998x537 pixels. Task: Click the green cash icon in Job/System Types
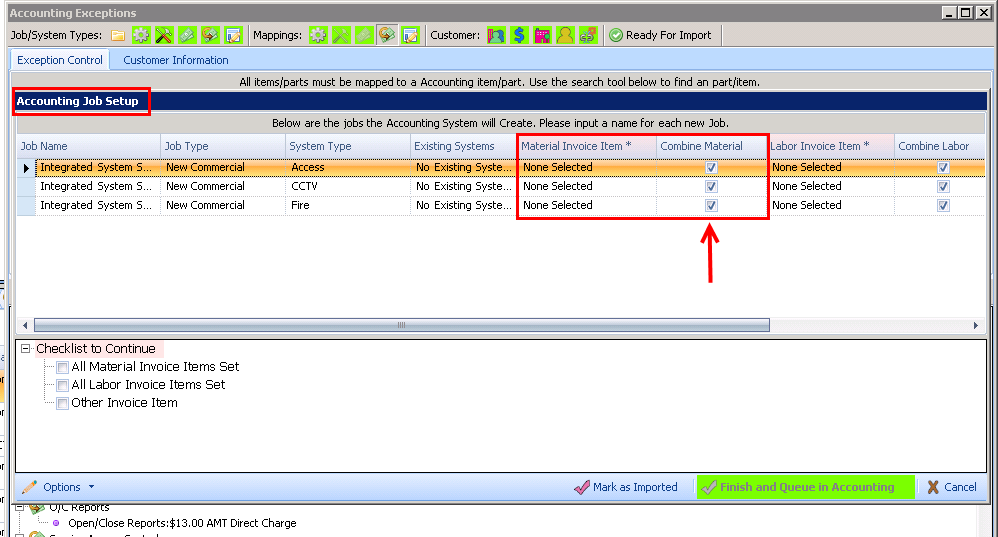(186, 36)
